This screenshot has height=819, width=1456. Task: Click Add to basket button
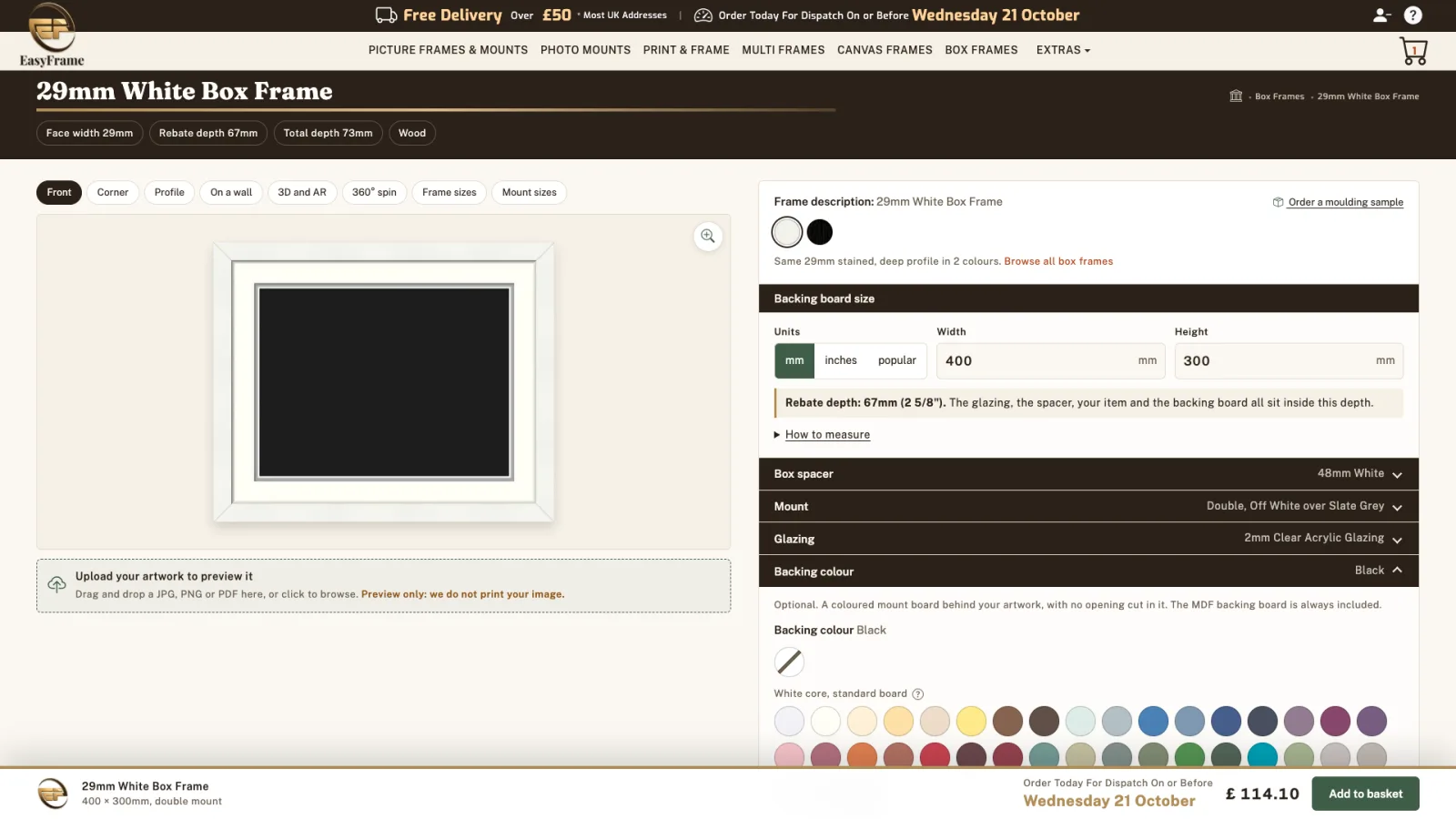pos(1365,794)
